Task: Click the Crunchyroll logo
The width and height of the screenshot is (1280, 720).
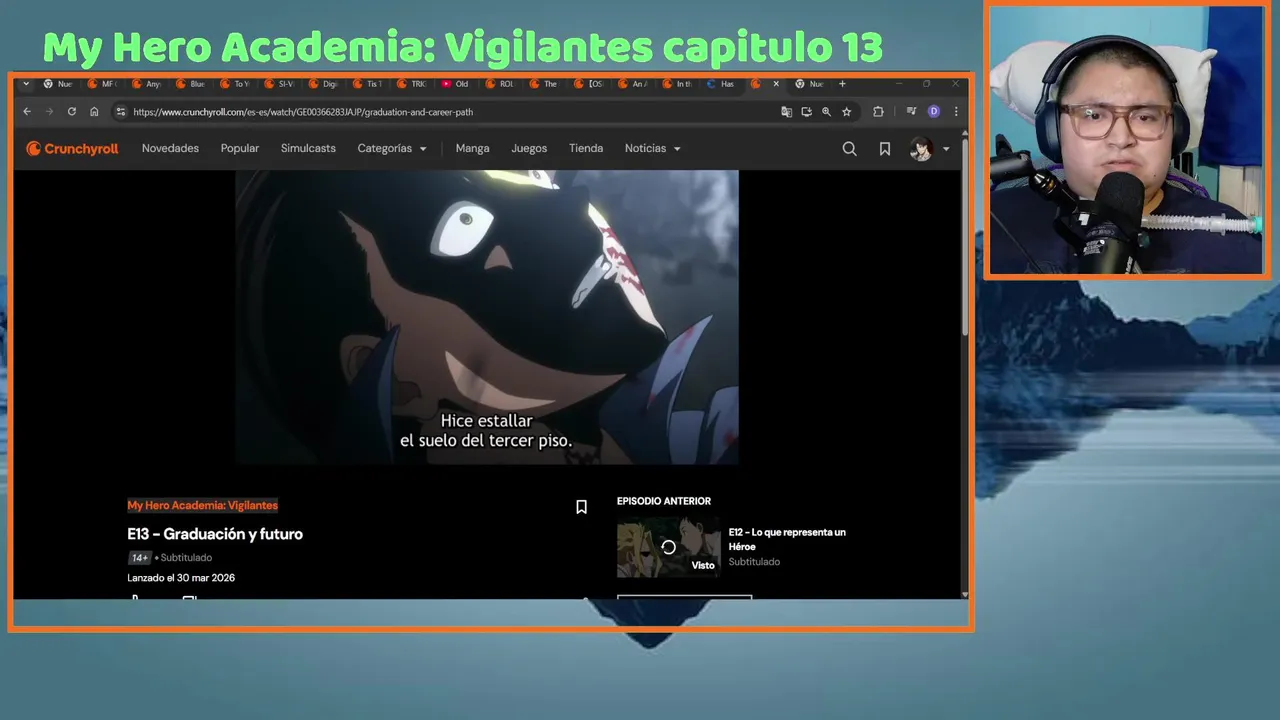Action: 72,148
